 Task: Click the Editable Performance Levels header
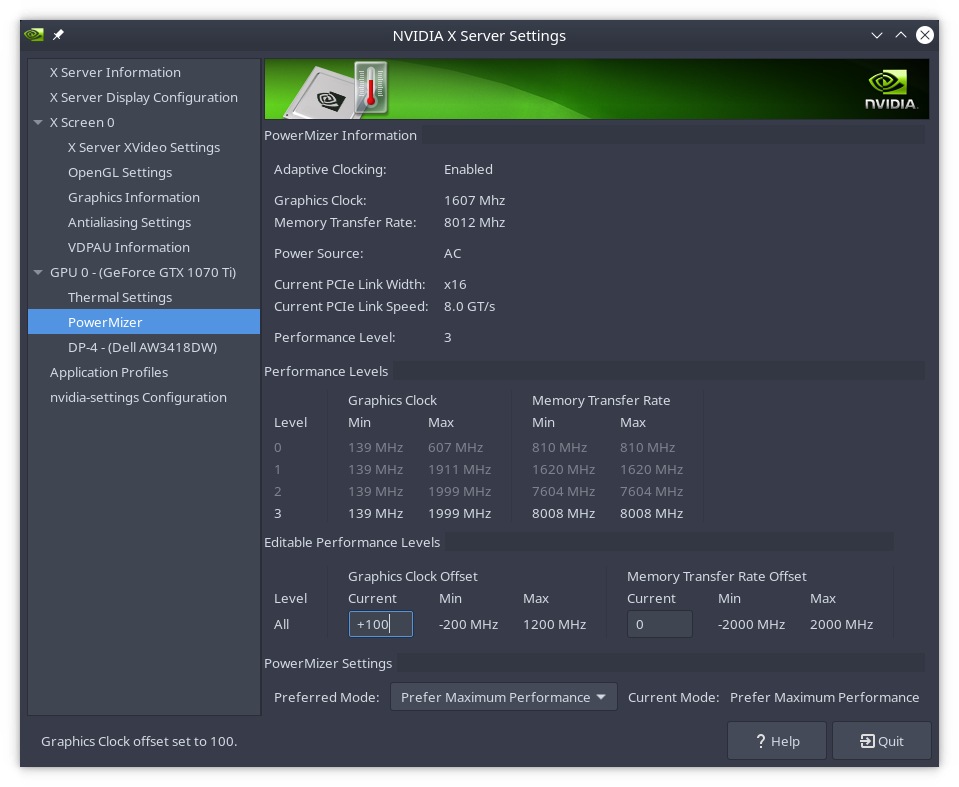point(352,542)
